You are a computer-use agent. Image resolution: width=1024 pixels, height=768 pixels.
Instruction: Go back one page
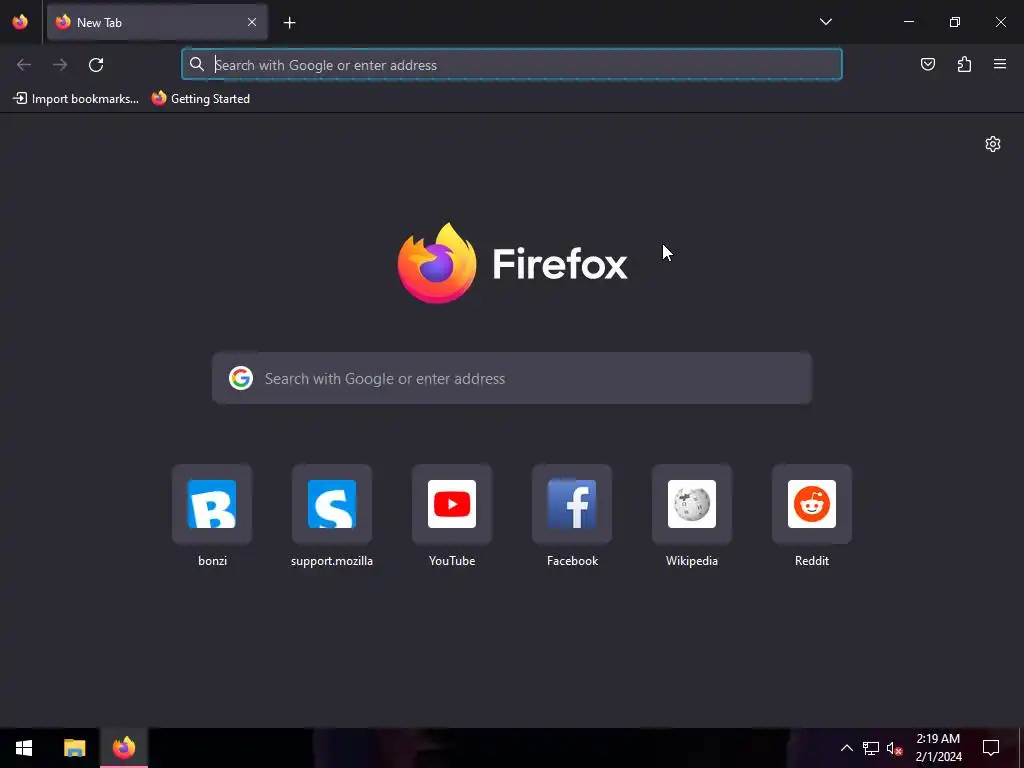(24, 65)
